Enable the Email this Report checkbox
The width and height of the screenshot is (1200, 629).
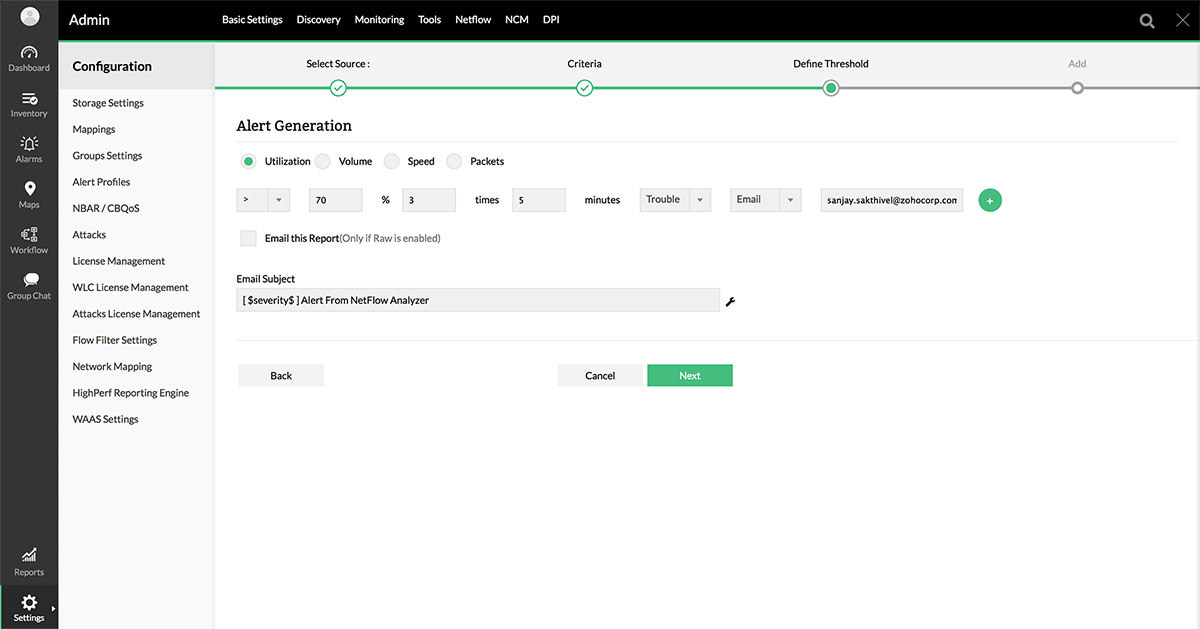[x=248, y=238]
